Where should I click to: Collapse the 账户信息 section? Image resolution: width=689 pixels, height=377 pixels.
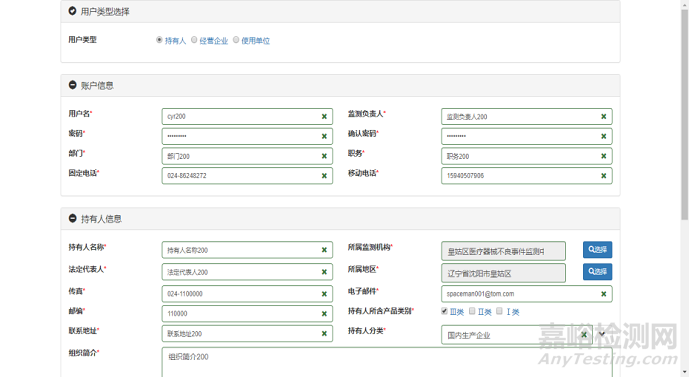click(x=73, y=85)
